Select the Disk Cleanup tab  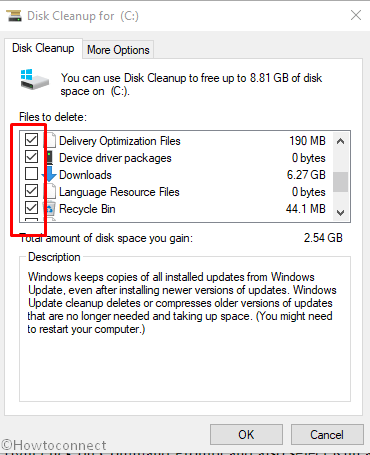(43, 48)
